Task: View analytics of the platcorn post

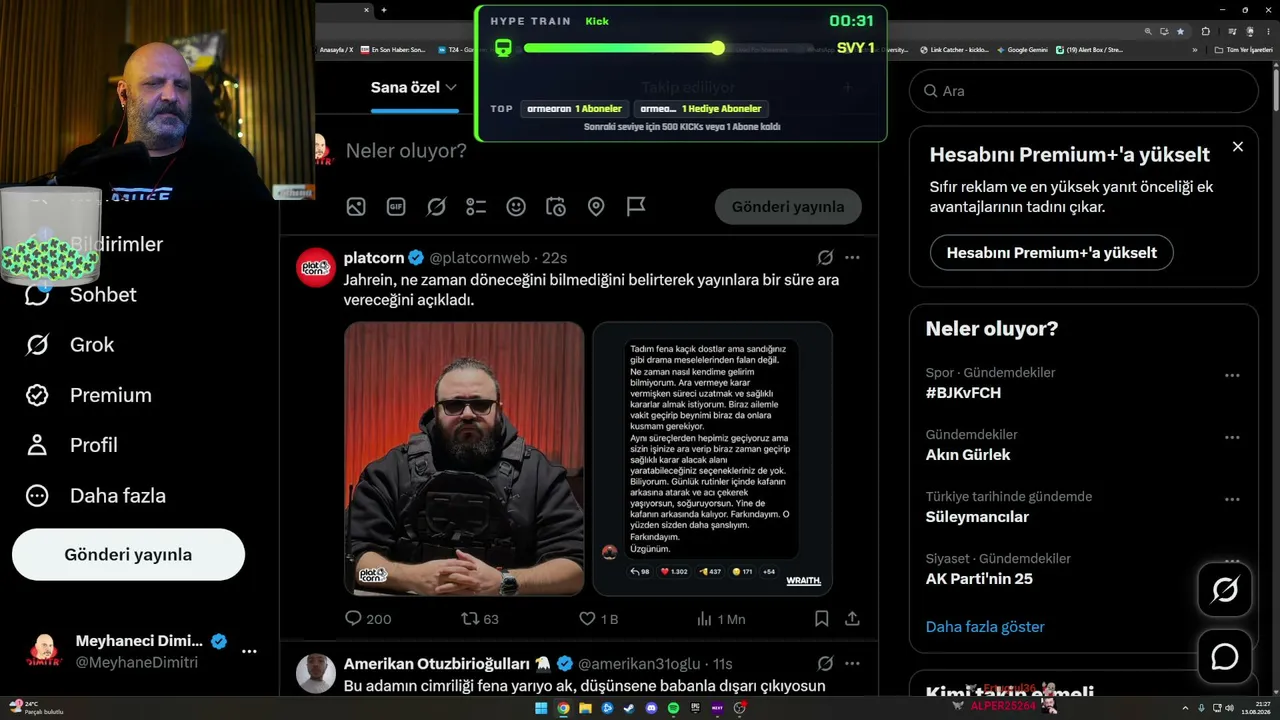Action: (721, 619)
